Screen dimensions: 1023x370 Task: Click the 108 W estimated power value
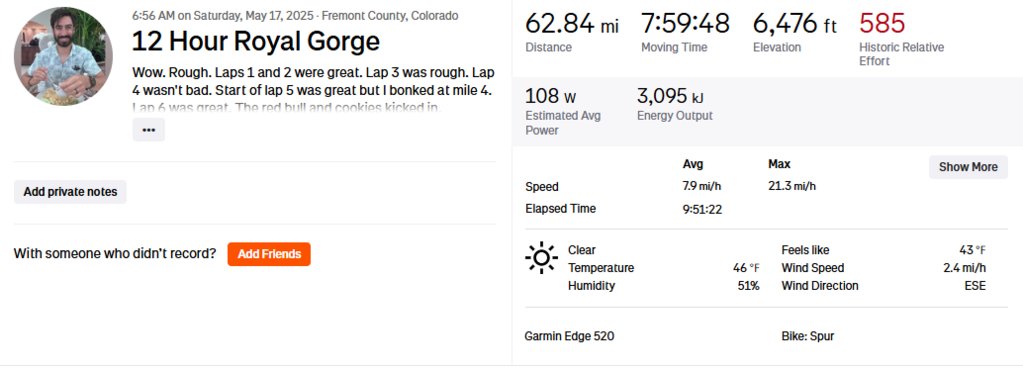point(551,97)
